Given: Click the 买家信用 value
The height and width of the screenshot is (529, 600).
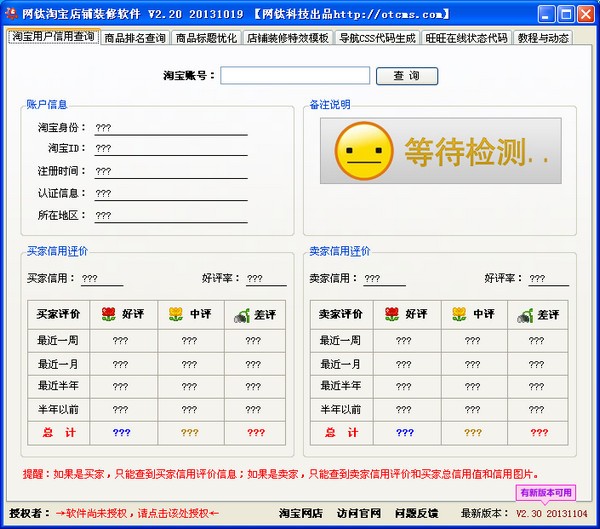Looking at the screenshot, I should pos(102,279).
